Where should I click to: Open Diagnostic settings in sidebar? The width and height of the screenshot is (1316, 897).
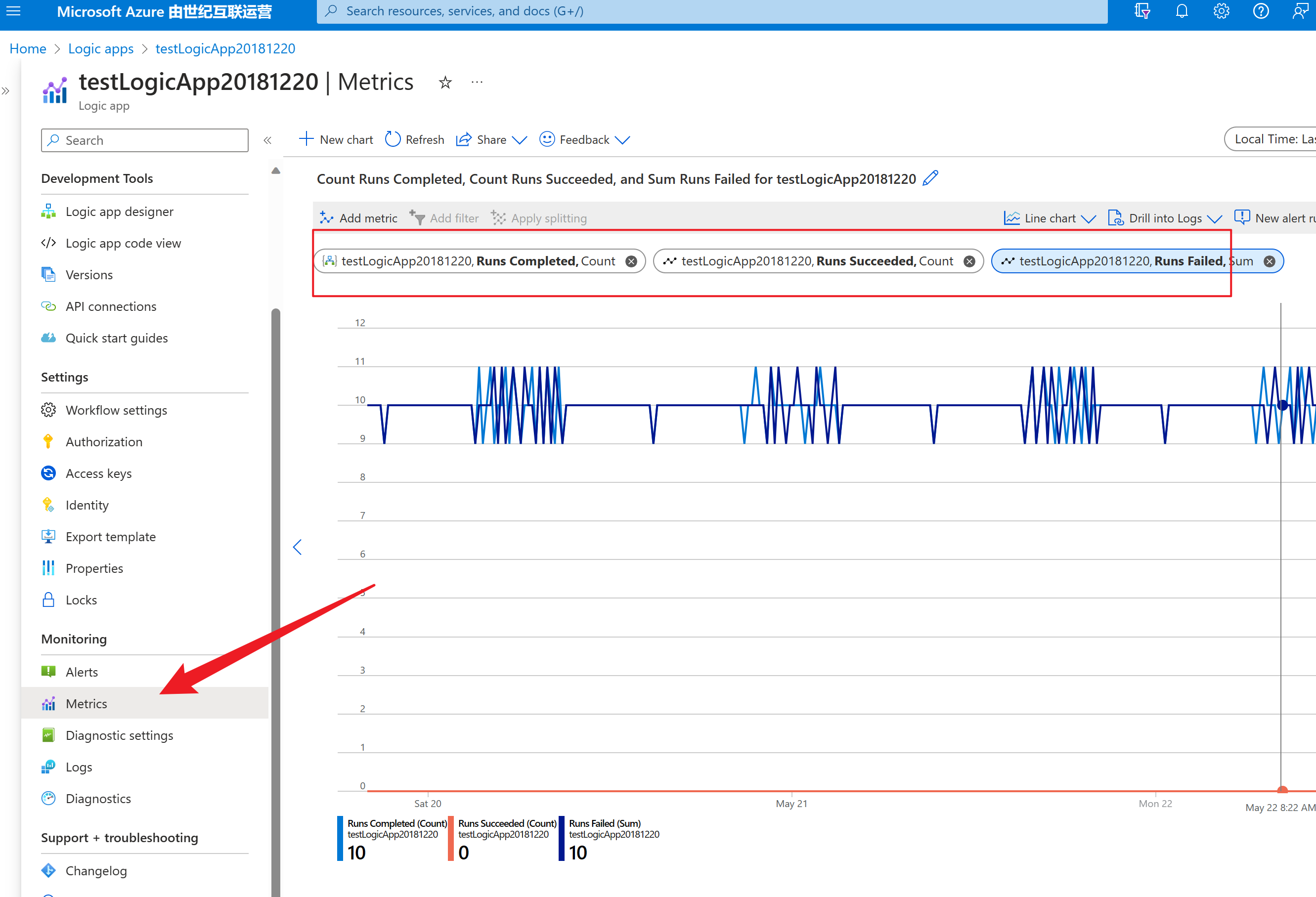pos(119,734)
